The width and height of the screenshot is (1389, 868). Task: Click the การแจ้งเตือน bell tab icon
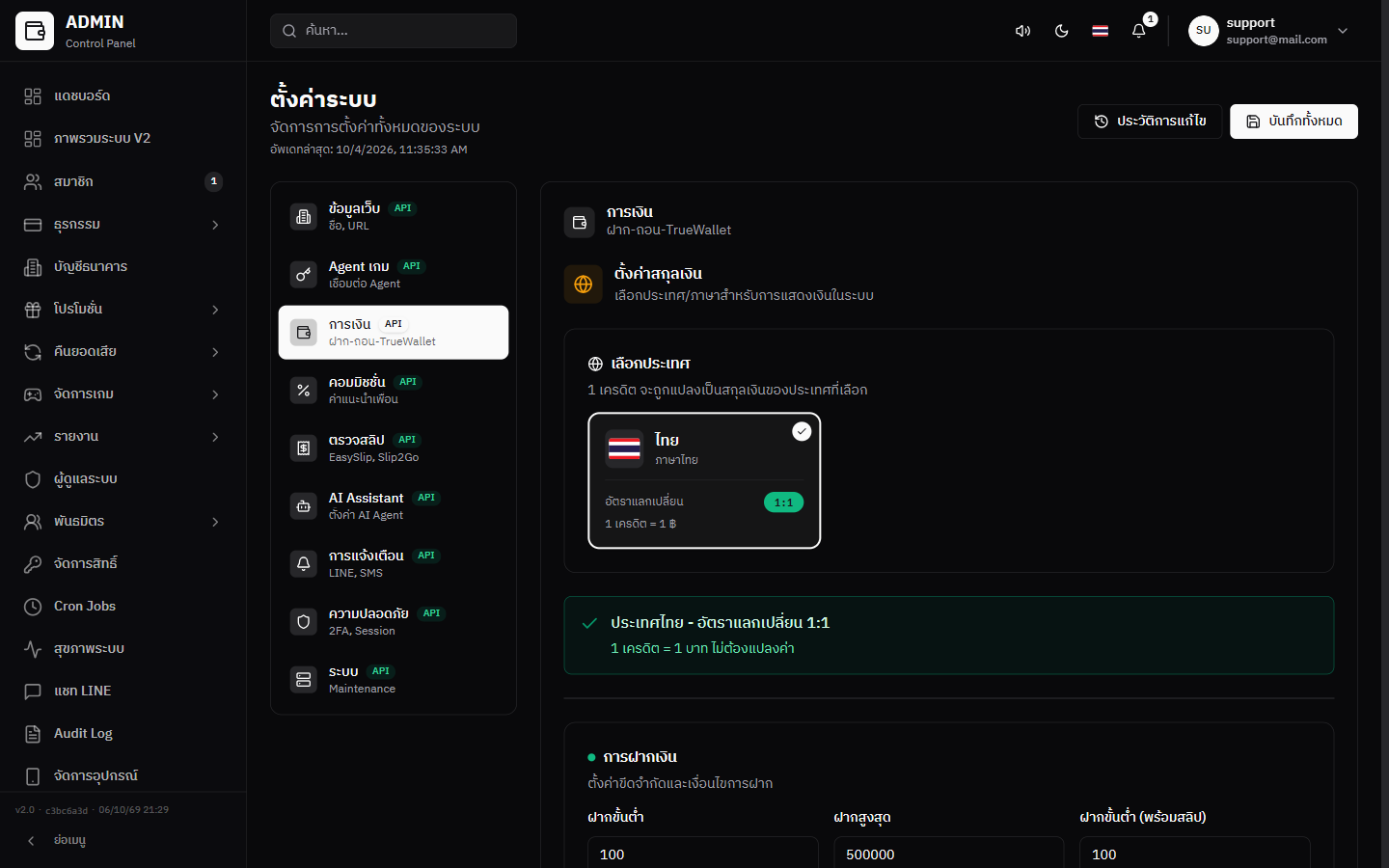[304, 564]
